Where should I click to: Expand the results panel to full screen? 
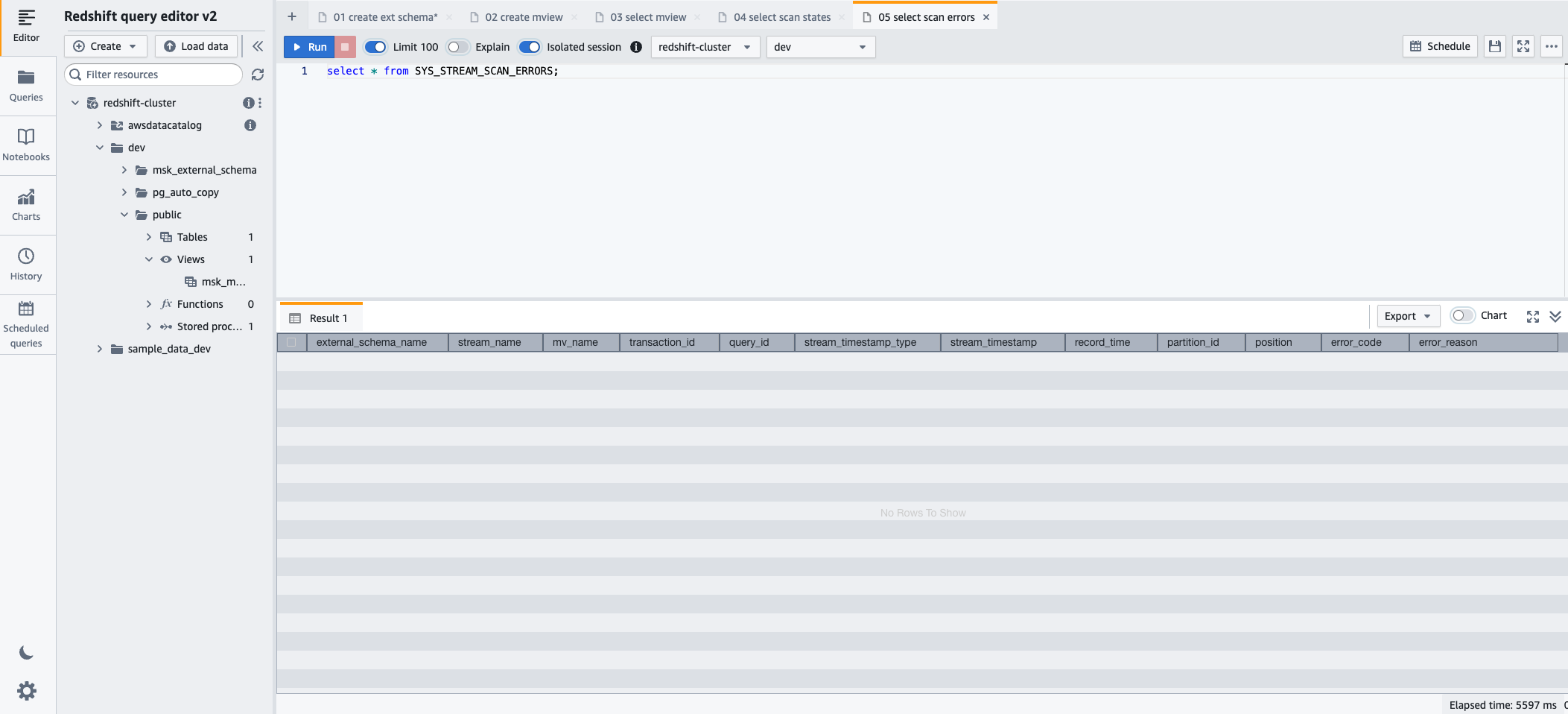1533,317
